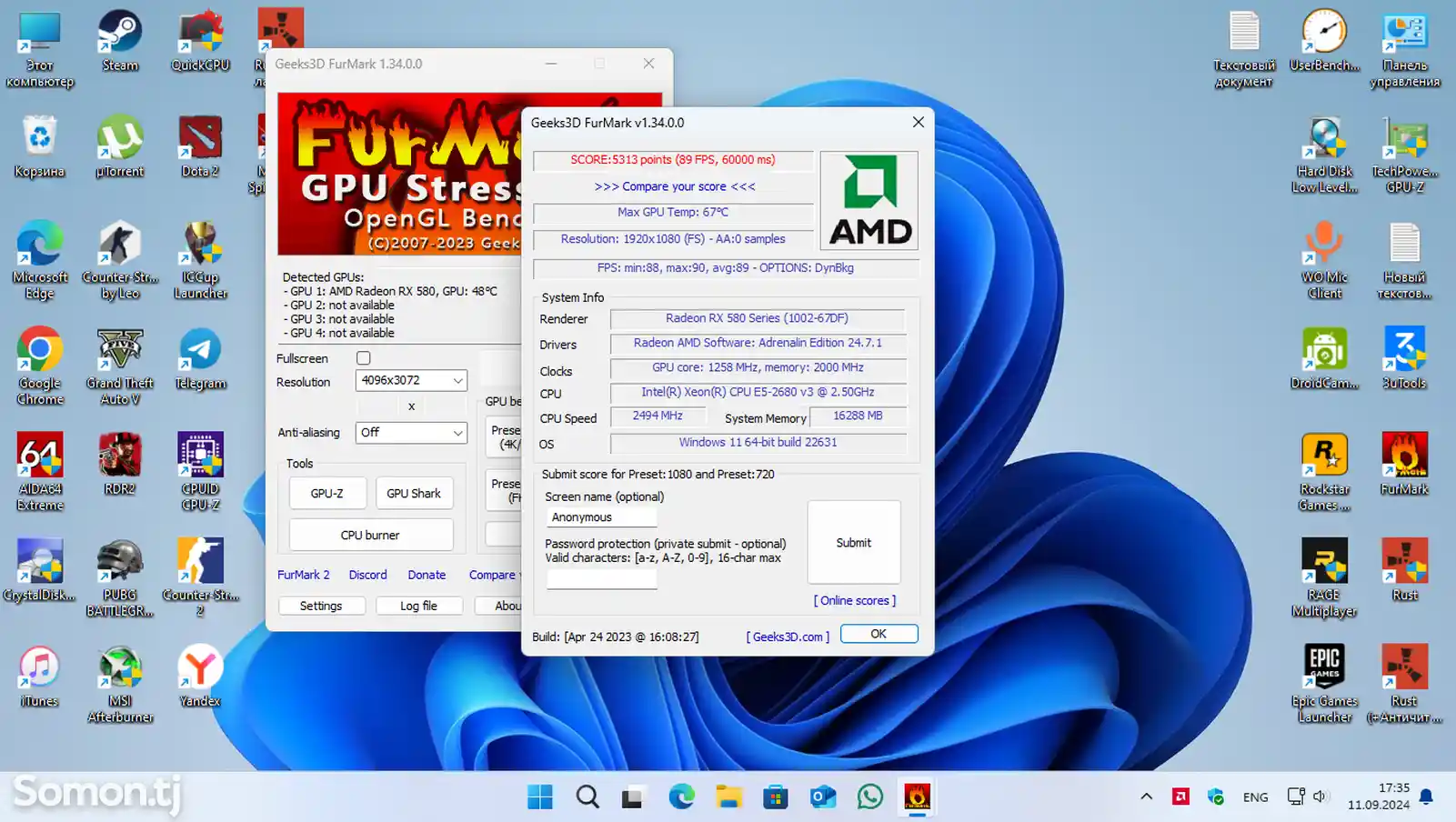Open the Log file button

(418, 606)
